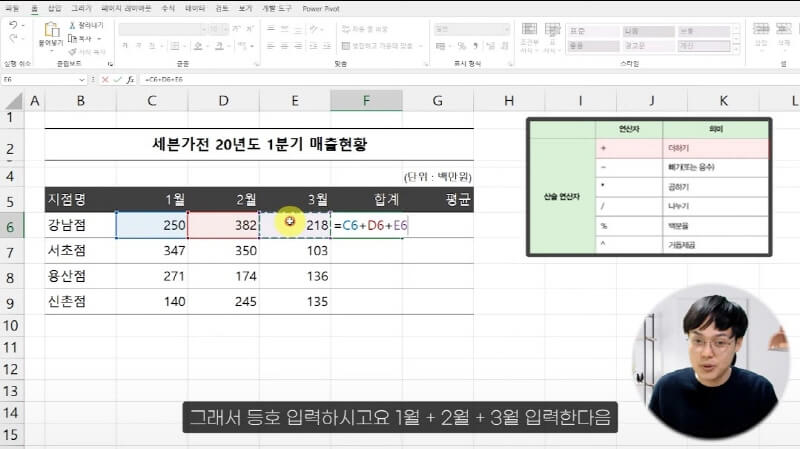Open Format as Table menu
The height and width of the screenshot is (449, 800).
552,38
